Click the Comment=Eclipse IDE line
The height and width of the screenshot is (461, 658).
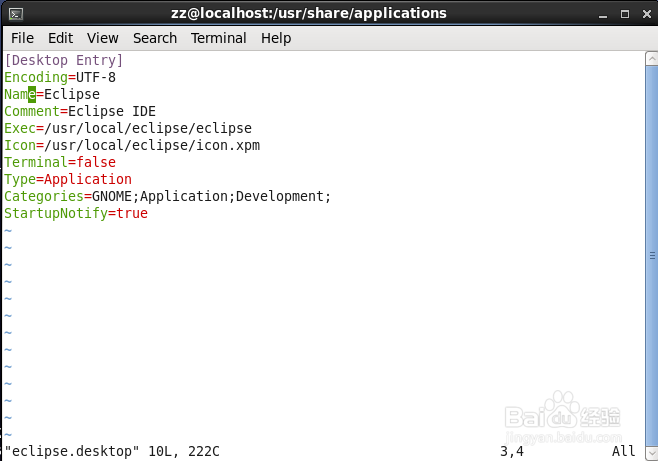coord(80,111)
